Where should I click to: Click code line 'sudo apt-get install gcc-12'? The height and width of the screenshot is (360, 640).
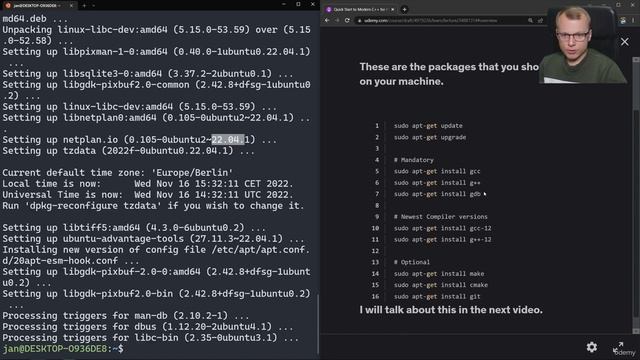pyautogui.click(x=442, y=228)
